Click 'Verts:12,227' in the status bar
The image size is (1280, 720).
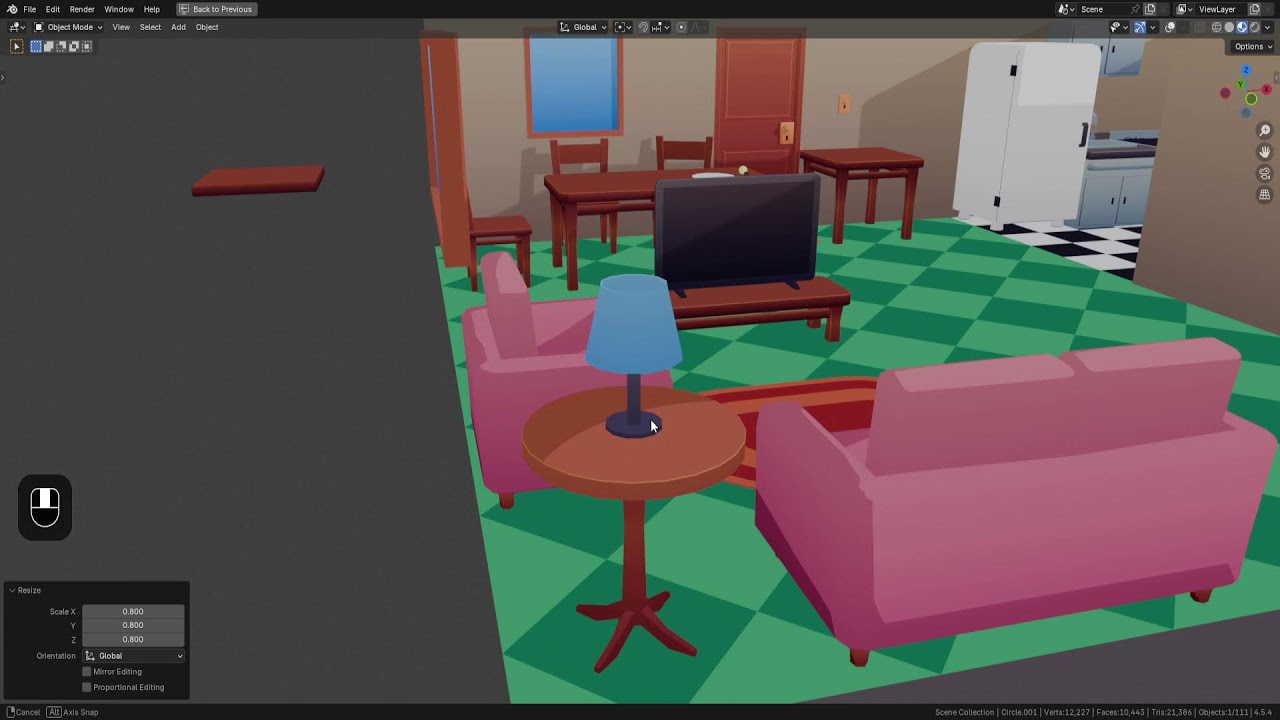coord(1067,712)
